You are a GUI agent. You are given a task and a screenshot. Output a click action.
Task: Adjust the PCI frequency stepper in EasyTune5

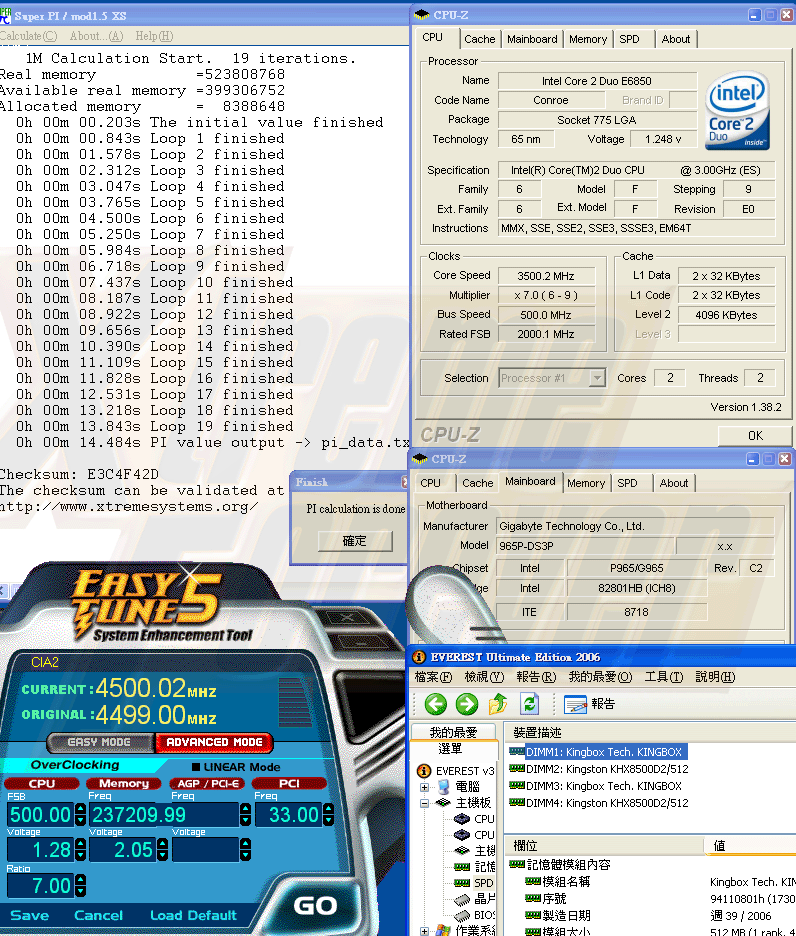328,815
